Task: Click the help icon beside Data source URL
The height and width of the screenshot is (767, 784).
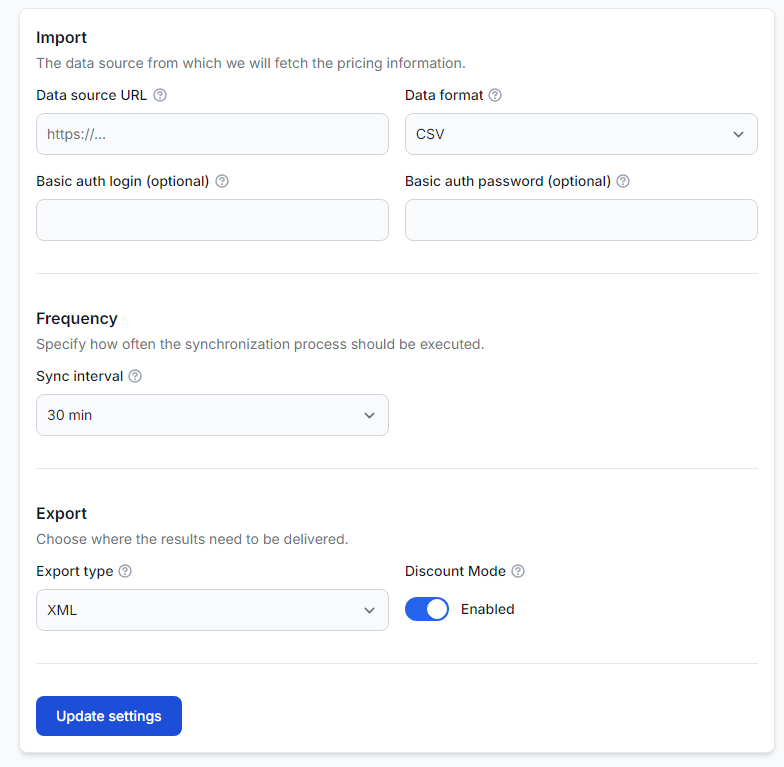Action: tap(160, 95)
